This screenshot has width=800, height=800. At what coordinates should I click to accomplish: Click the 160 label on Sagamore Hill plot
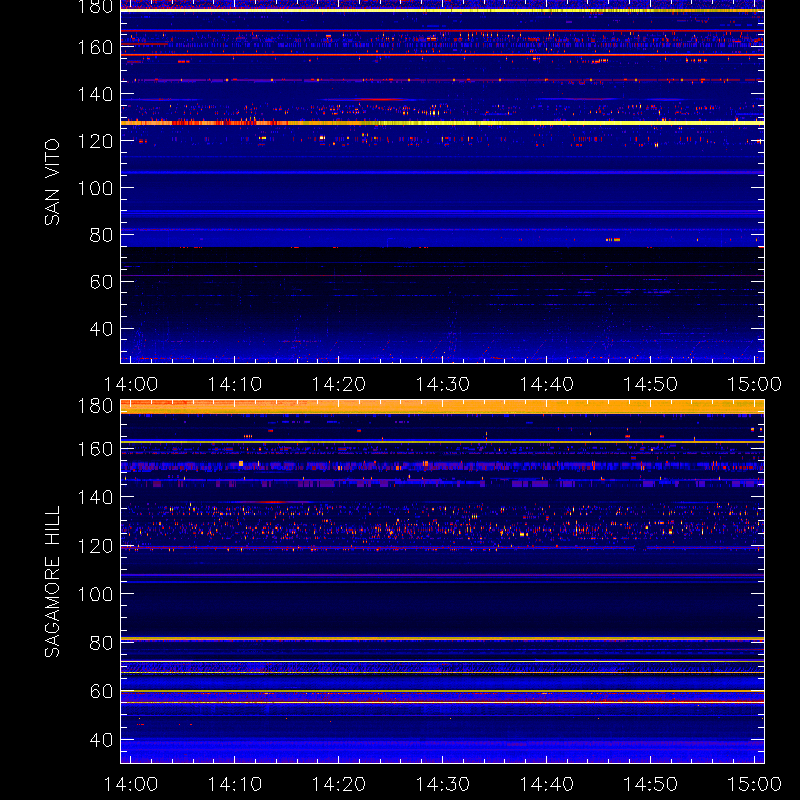point(95,449)
